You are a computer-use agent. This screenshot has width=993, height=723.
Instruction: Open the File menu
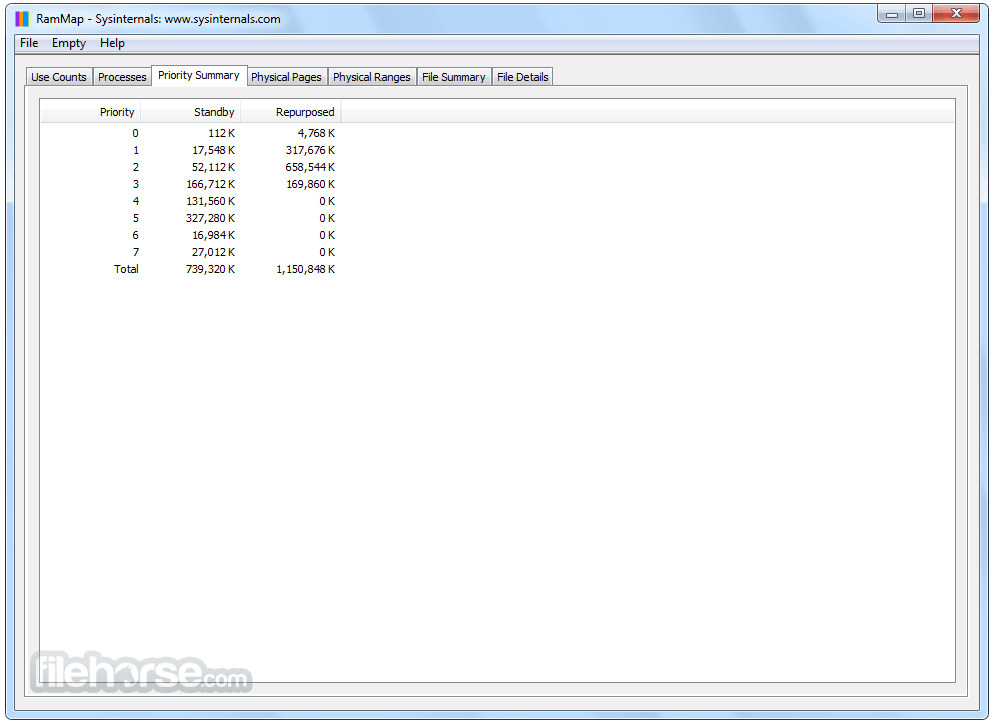[29, 43]
